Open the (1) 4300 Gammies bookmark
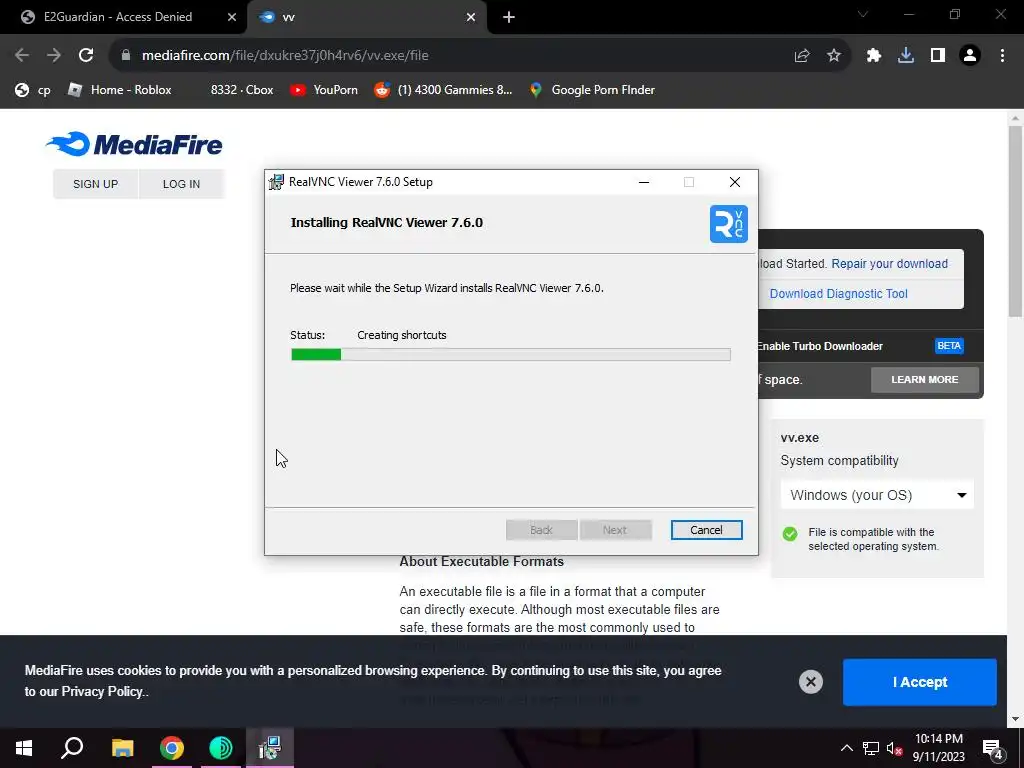This screenshot has height=768, width=1024. [443, 90]
